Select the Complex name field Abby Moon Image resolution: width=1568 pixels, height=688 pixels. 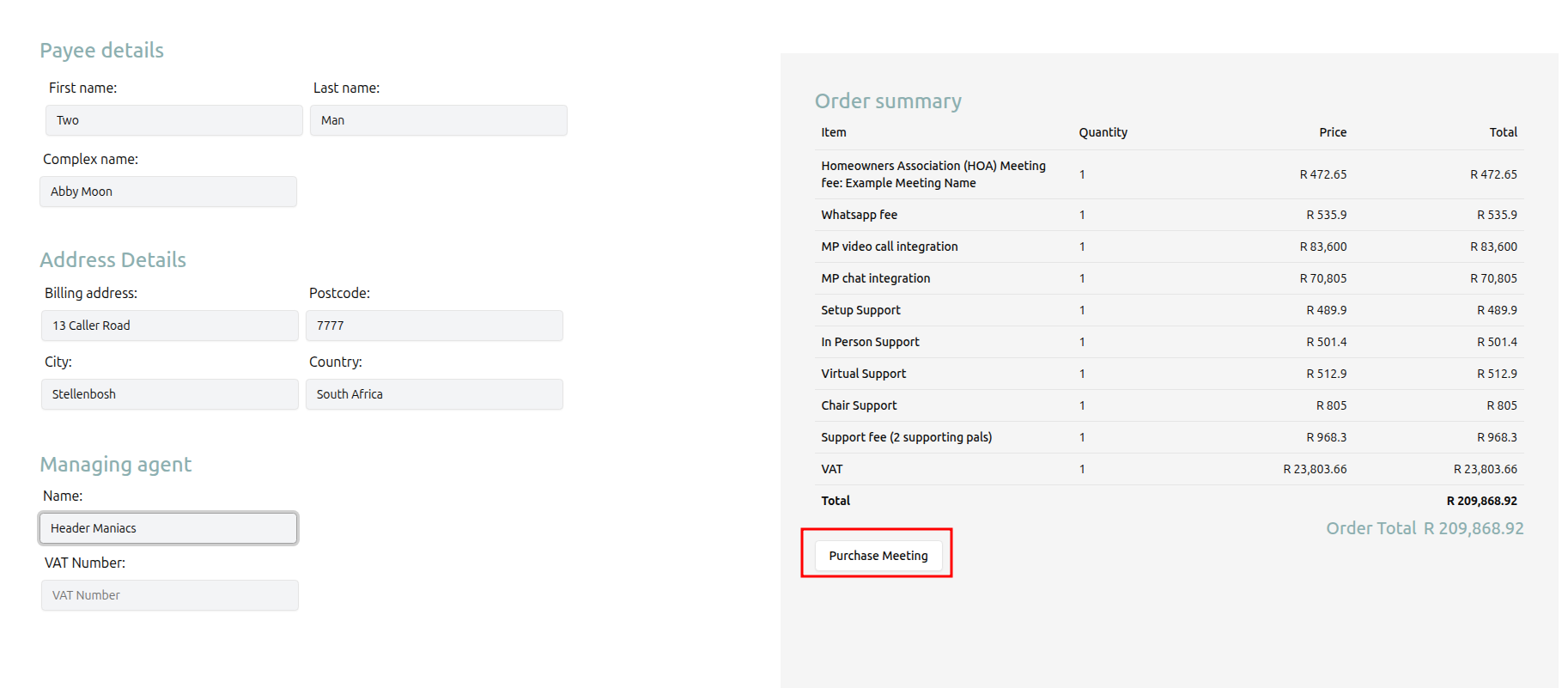tap(168, 192)
